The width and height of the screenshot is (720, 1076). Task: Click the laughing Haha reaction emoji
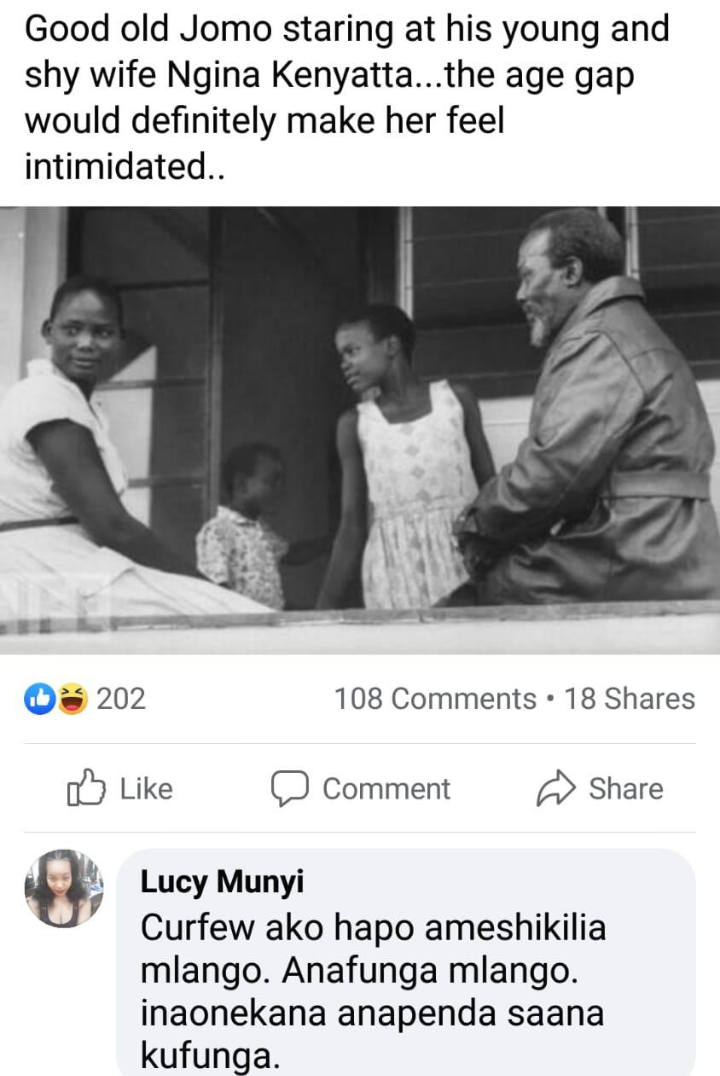tap(73, 699)
